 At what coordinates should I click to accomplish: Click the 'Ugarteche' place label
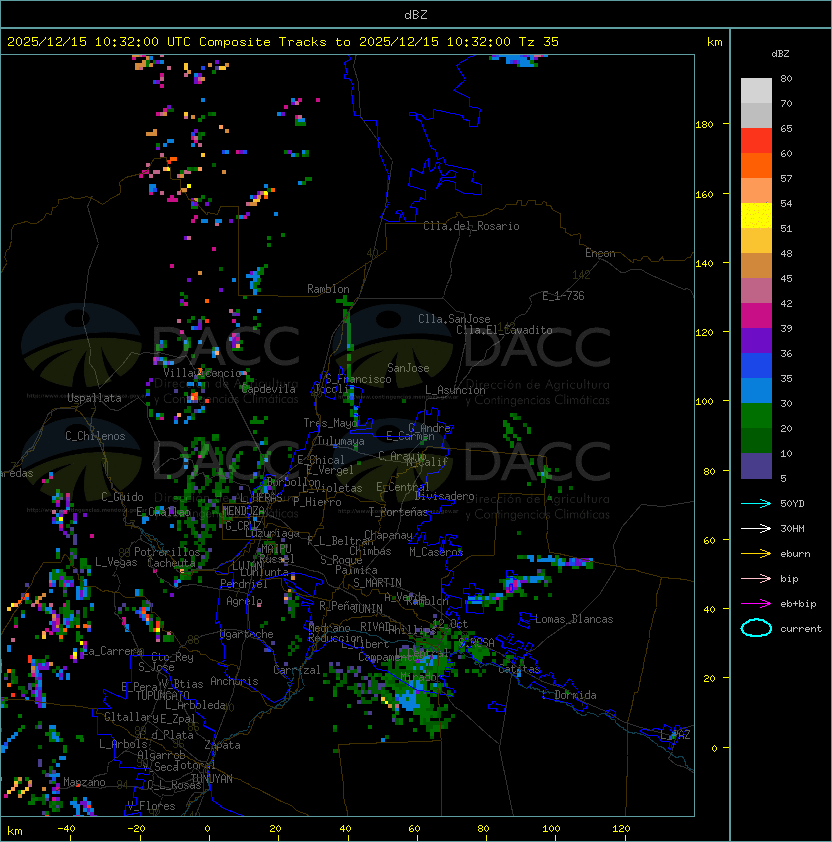click(247, 634)
